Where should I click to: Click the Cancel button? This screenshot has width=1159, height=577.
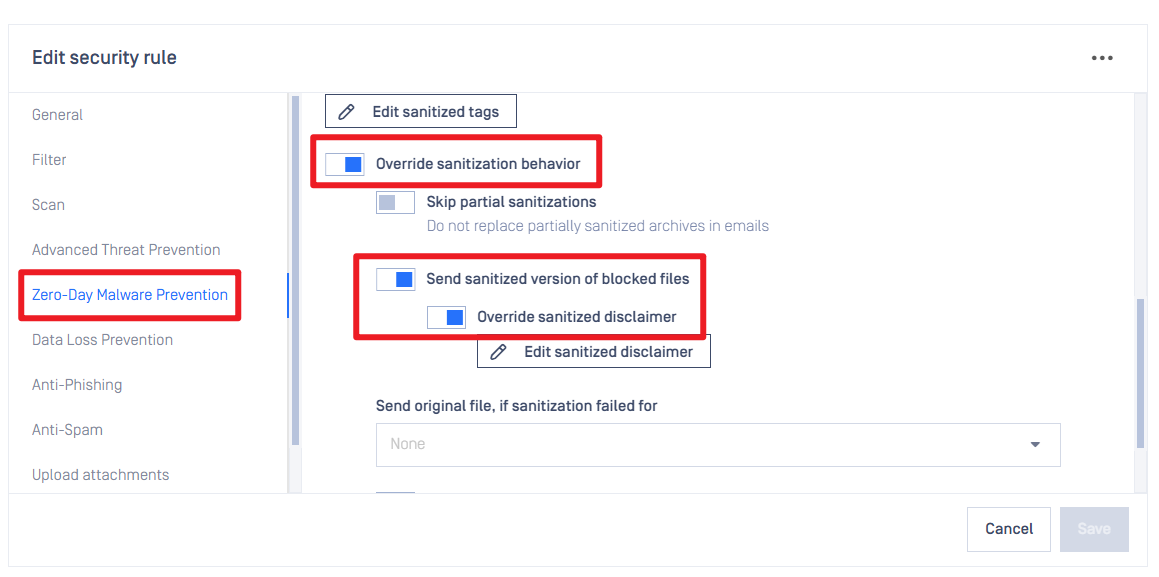click(x=1009, y=529)
